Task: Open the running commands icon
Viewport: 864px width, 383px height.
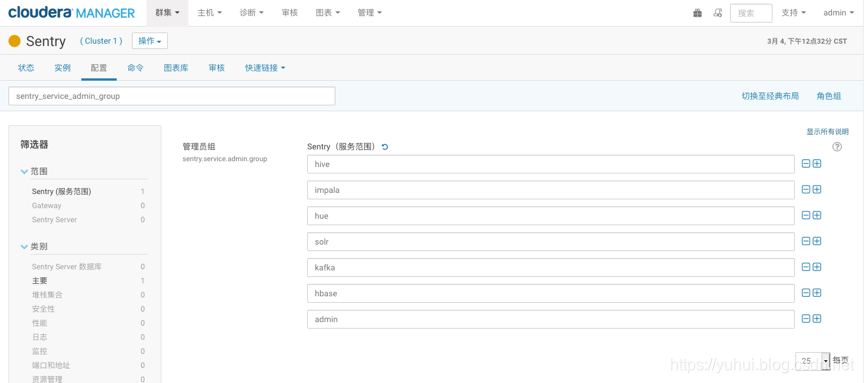Action: click(717, 13)
